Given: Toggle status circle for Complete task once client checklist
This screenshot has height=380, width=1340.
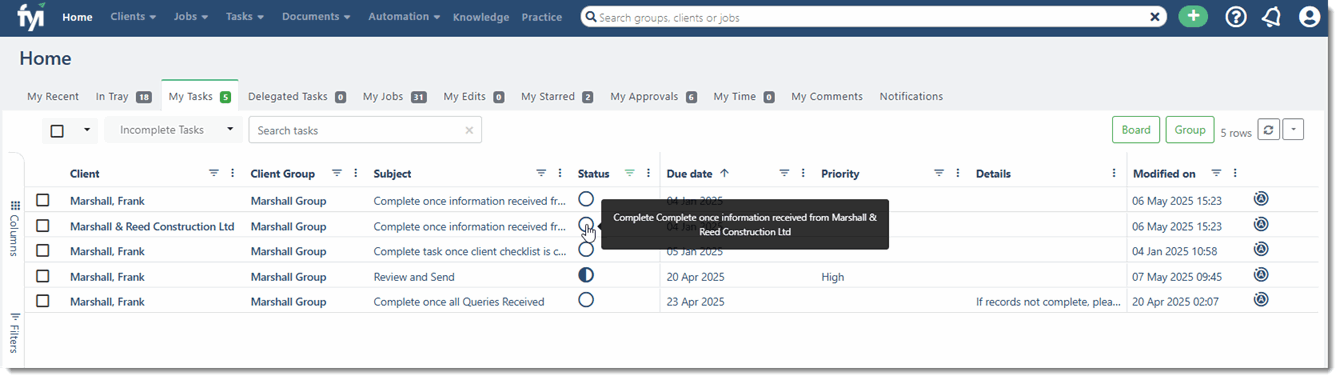Looking at the screenshot, I should 586,250.
